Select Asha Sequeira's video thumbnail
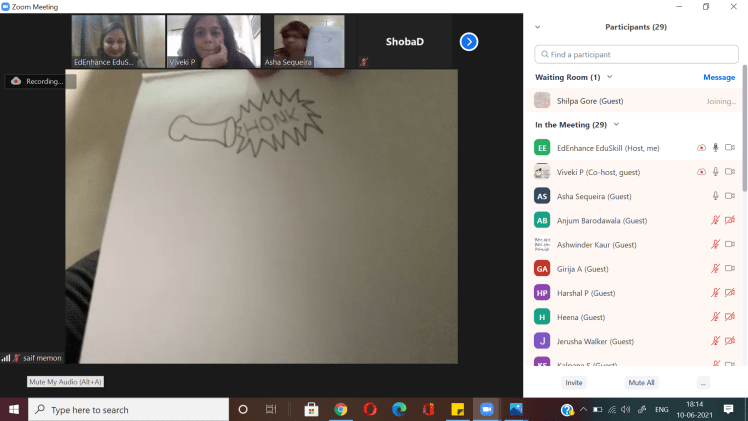This screenshot has height=421, width=748. (x=309, y=42)
